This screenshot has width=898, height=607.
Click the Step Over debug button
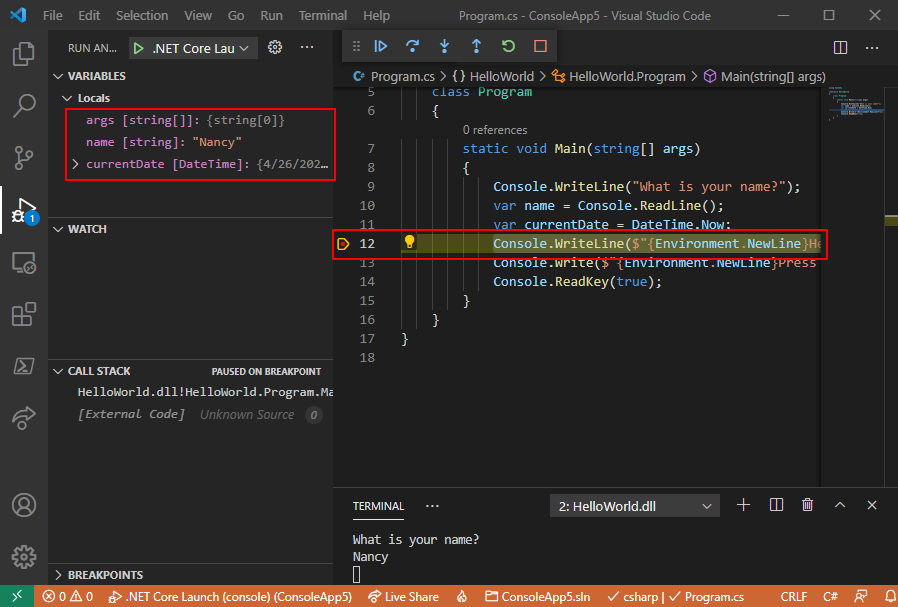click(412, 46)
